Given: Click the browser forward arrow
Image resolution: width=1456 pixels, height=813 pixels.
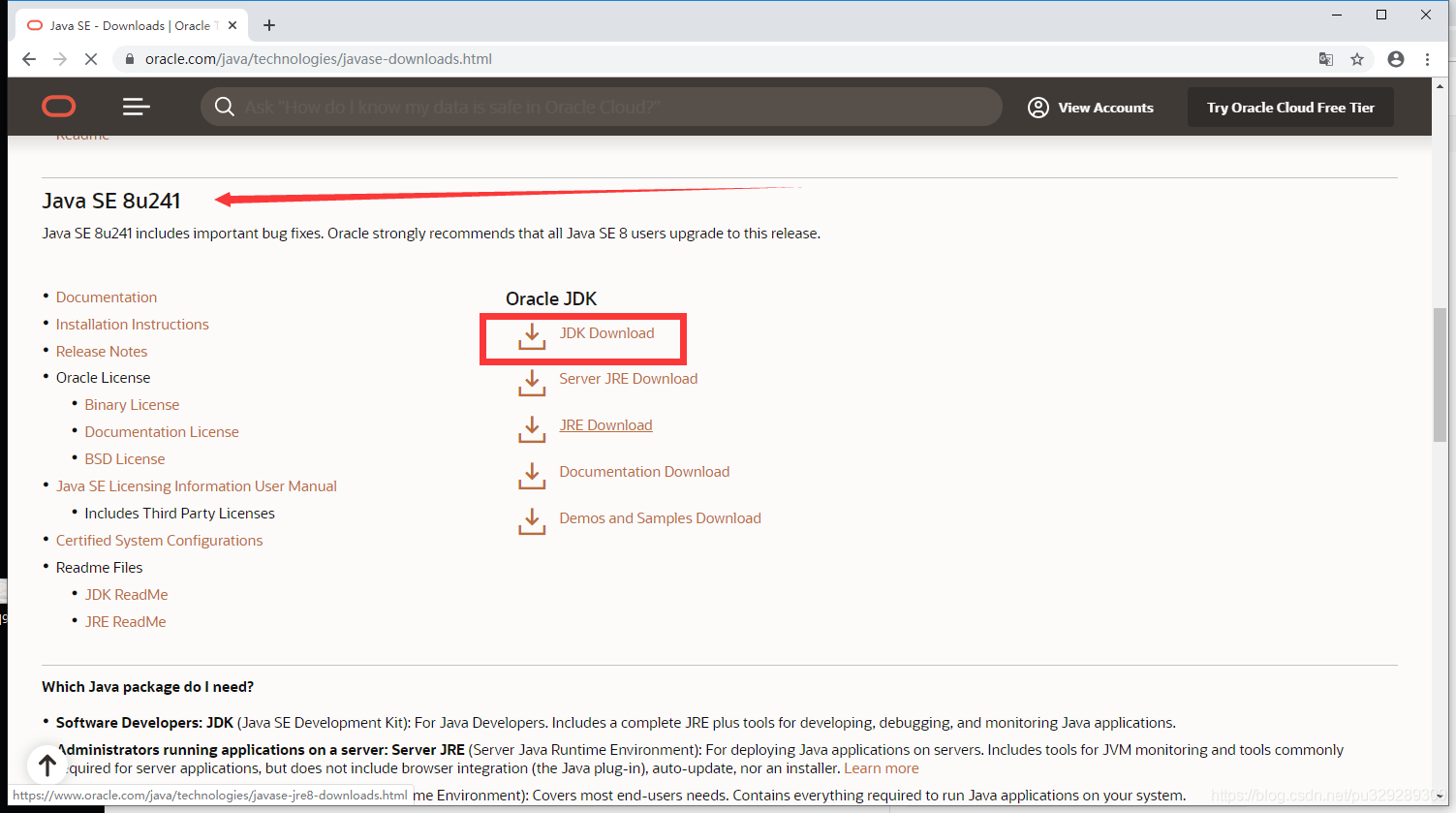Looking at the screenshot, I should click(x=60, y=59).
